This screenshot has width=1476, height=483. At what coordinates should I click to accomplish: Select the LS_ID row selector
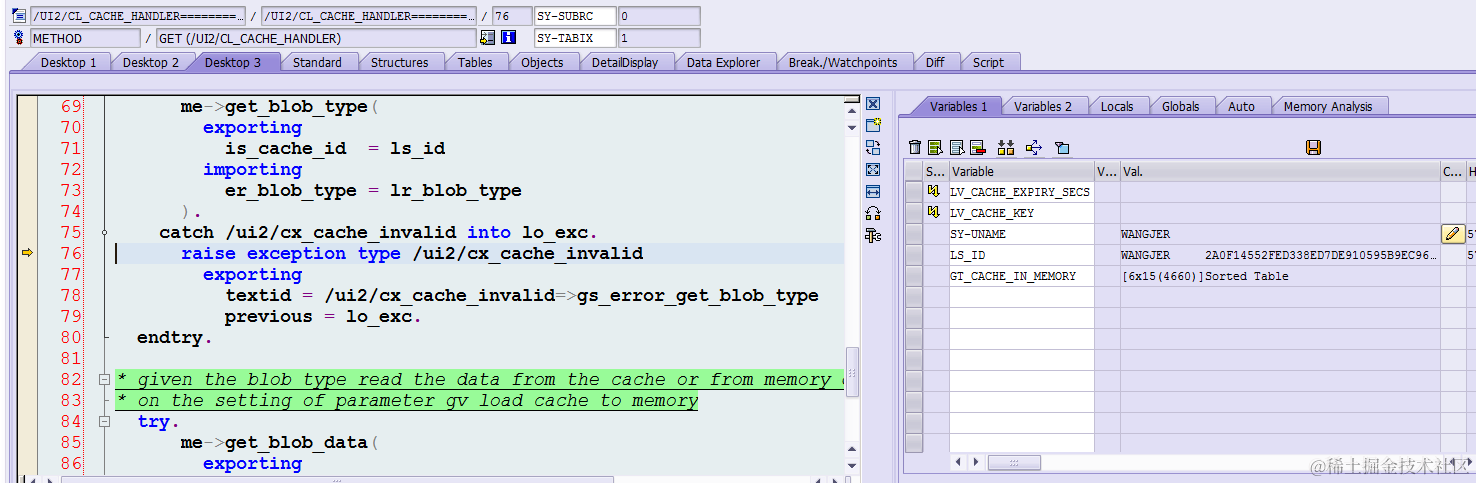point(914,255)
